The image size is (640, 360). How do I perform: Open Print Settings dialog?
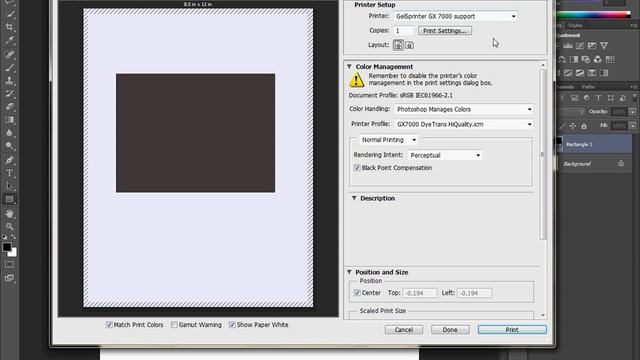[x=445, y=31]
